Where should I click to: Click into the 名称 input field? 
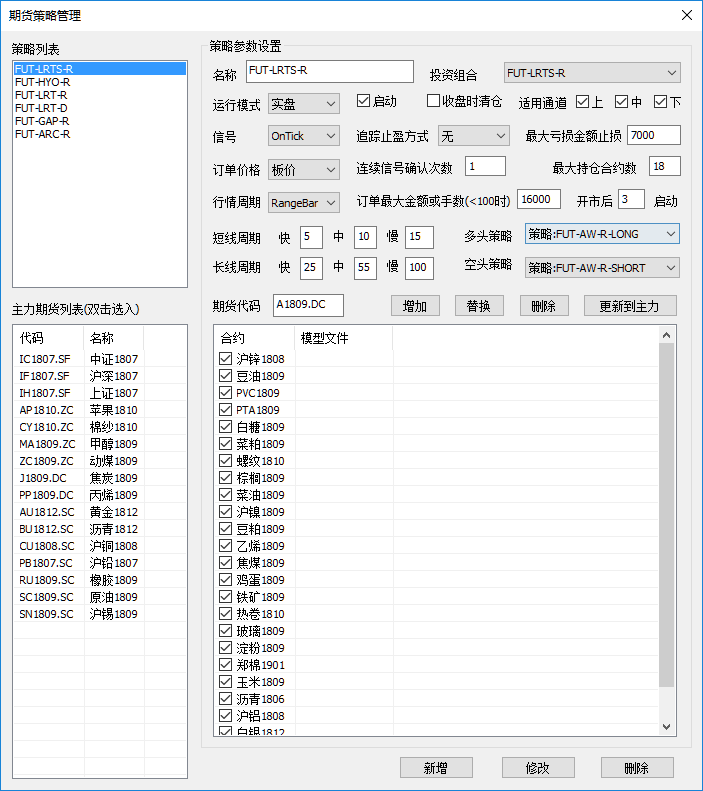330,71
